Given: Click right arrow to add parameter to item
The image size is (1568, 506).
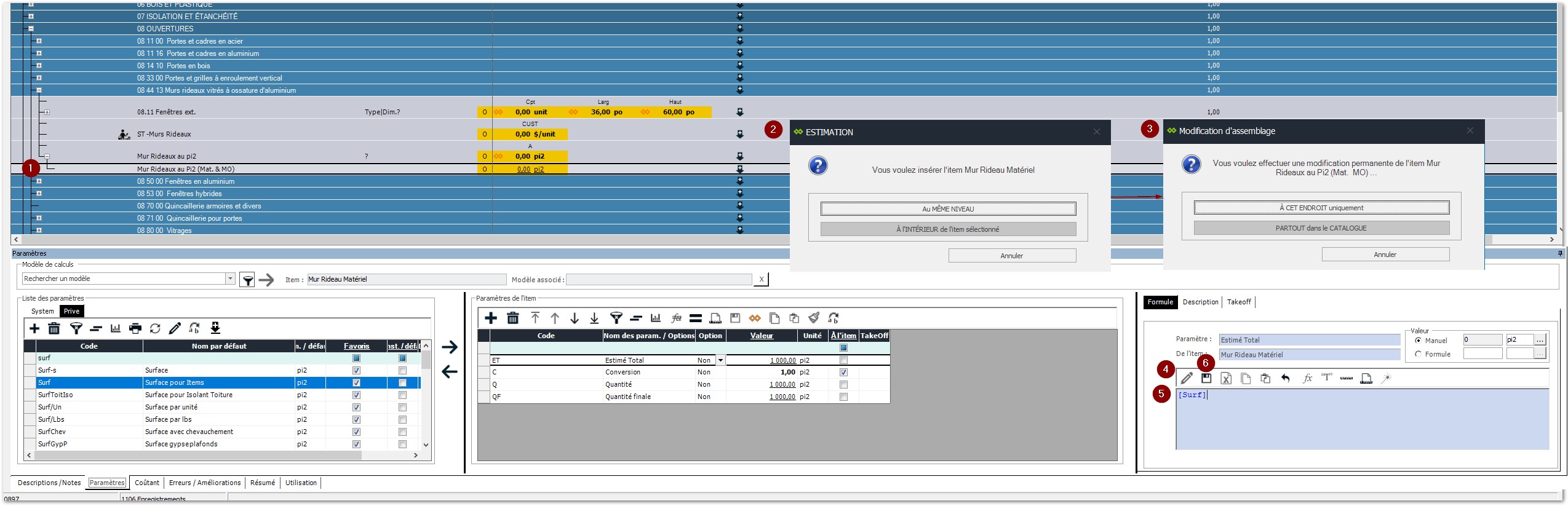Looking at the screenshot, I should point(450,347).
